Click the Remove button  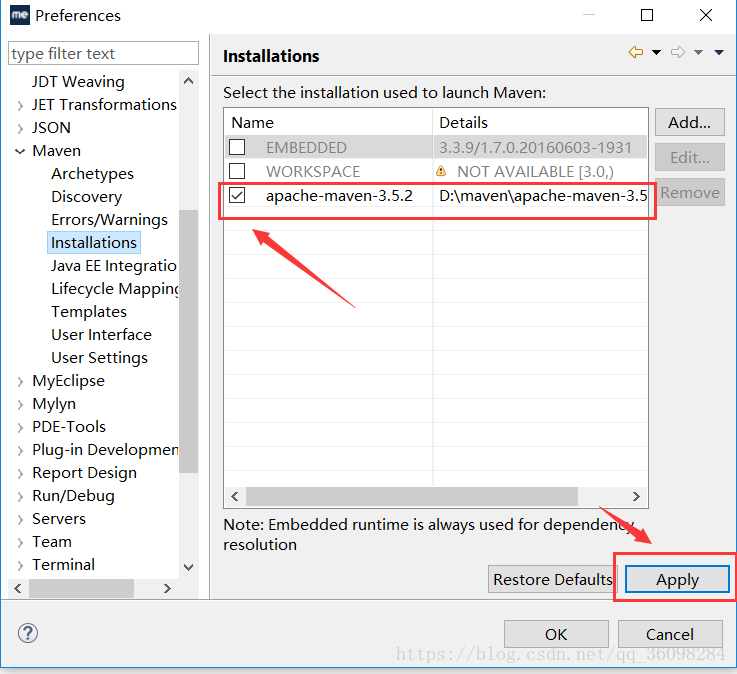pyautogui.click(x=690, y=192)
